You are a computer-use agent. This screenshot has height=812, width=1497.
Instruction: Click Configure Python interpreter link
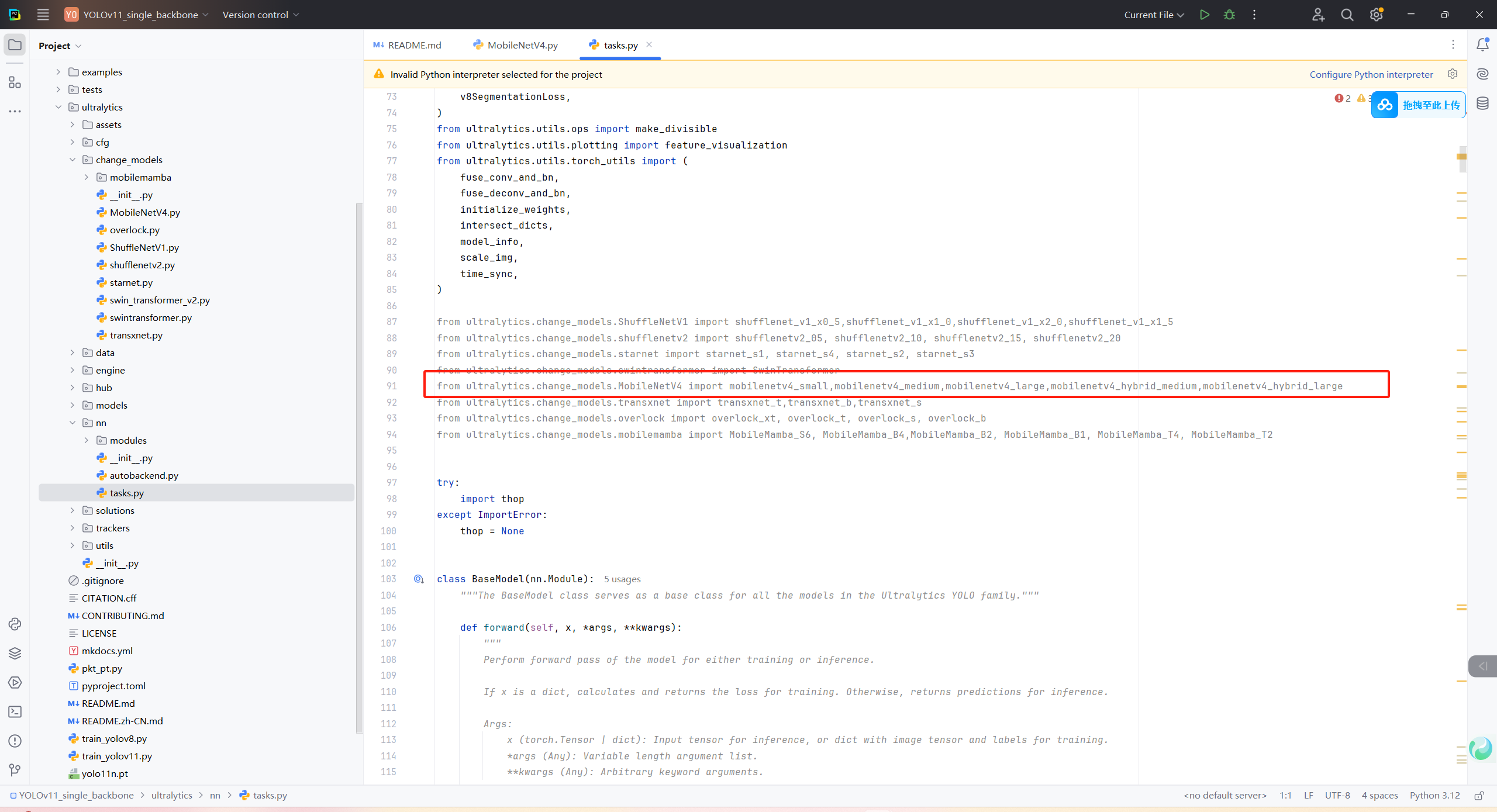(1371, 74)
